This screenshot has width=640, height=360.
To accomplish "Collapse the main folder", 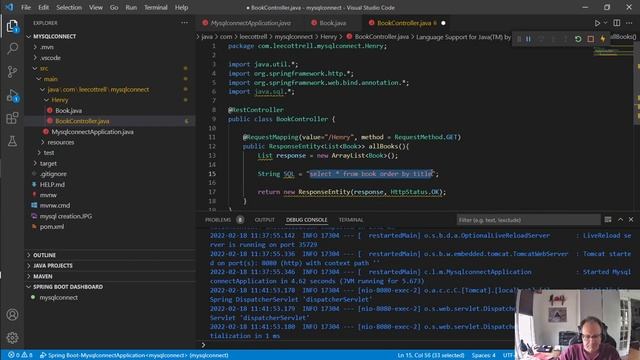I will (x=50, y=79).
